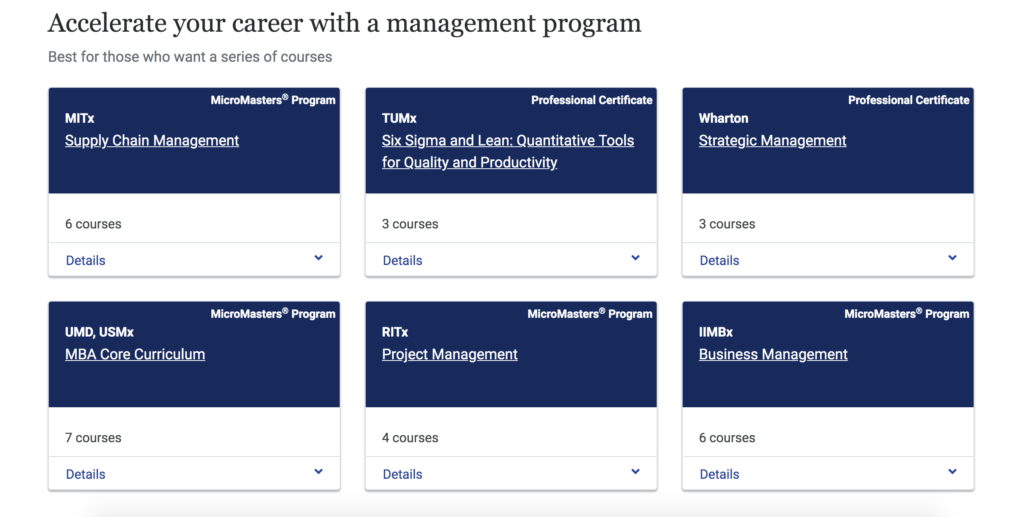This screenshot has width=1024, height=517.
Task: Expand chevron on Strategic Management card
Action: (x=952, y=258)
